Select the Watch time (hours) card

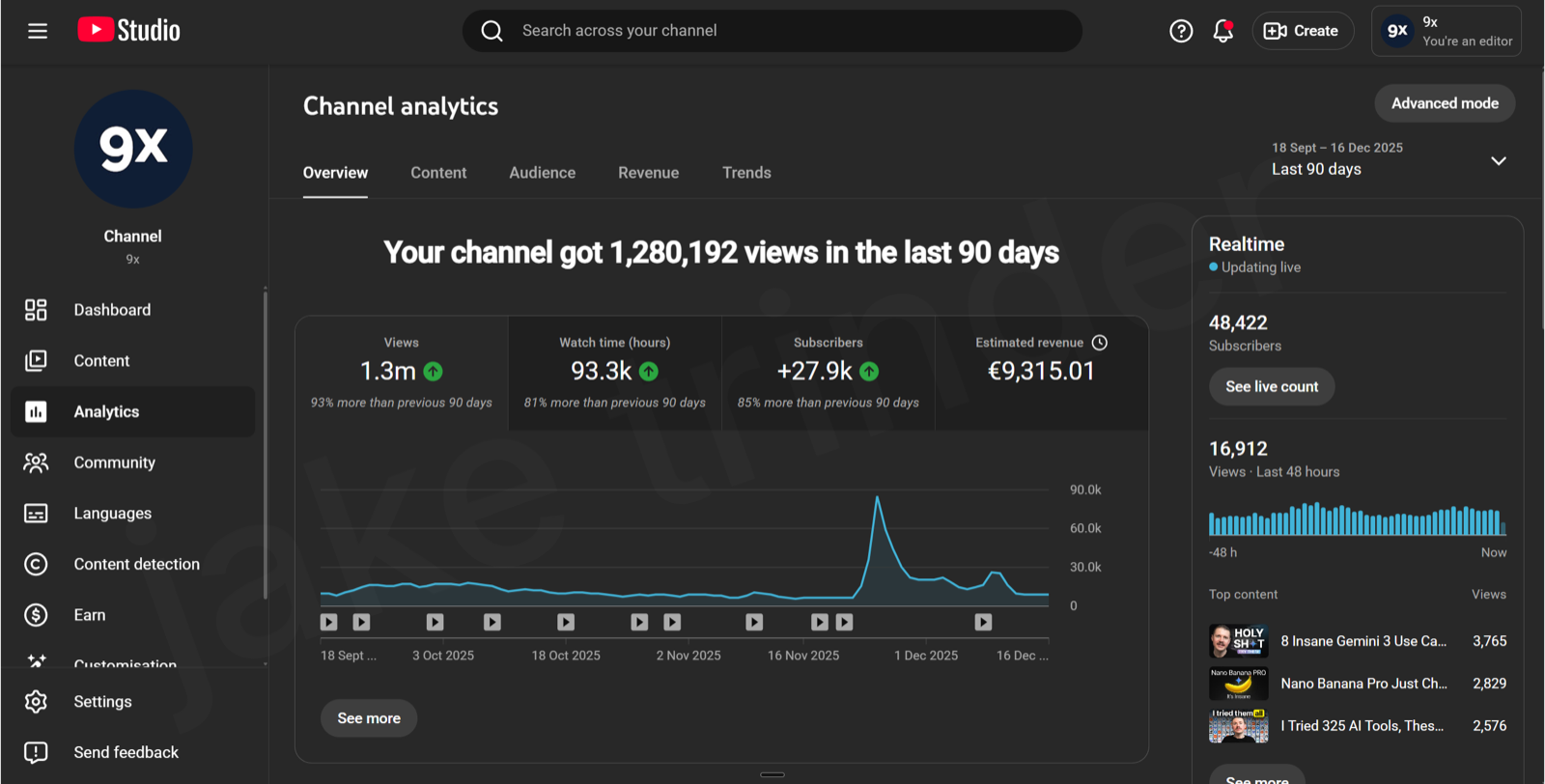(x=615, y=373)
